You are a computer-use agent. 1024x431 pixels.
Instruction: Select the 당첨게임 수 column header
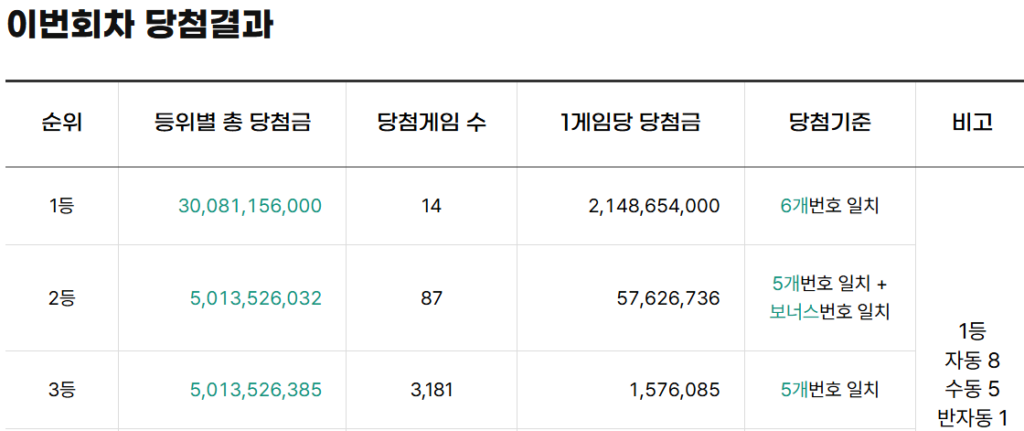[x=431, y=124]
